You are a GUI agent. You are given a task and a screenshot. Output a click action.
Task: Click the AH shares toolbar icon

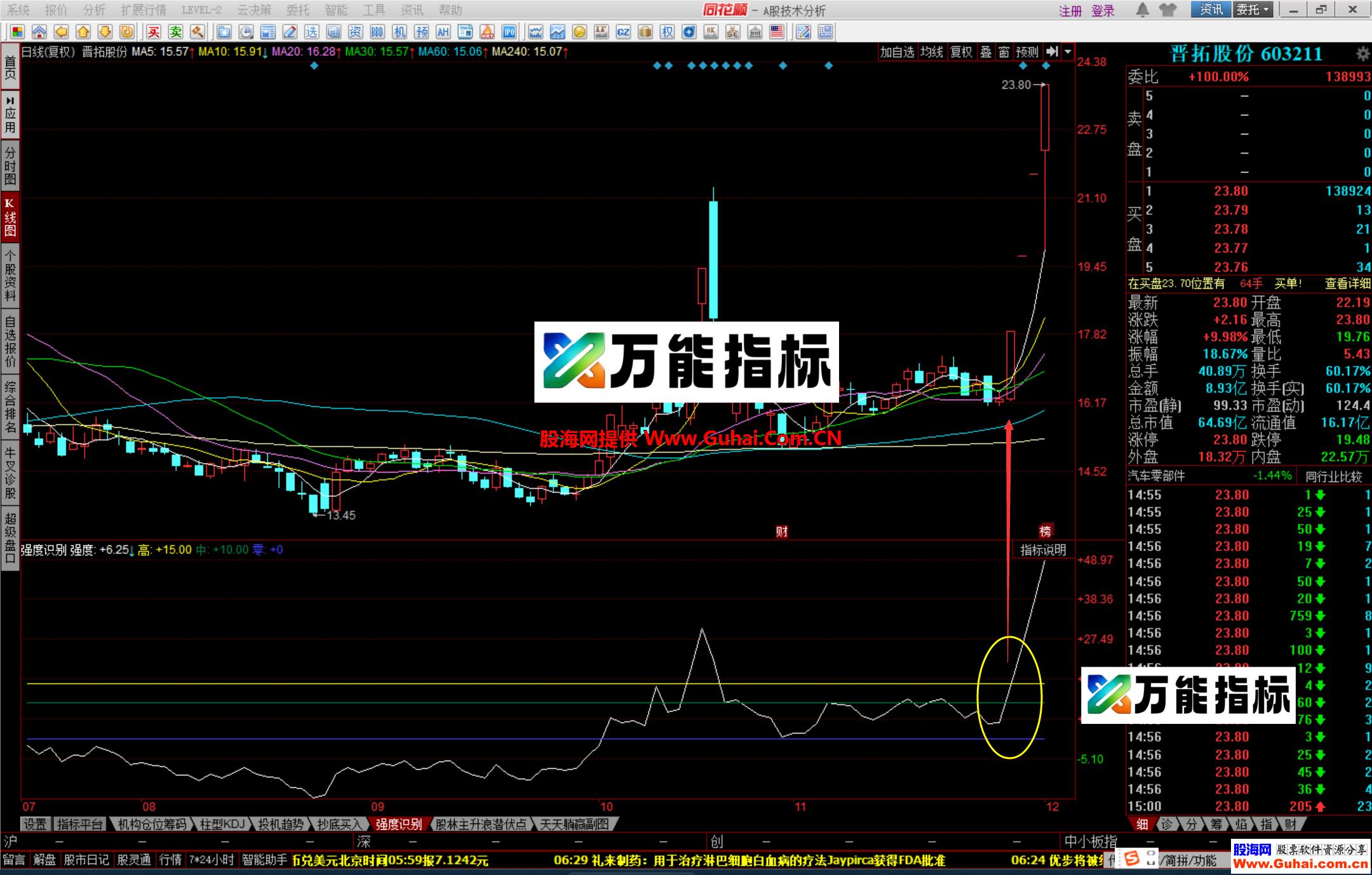pyautogui.click(x=443, y=32)
